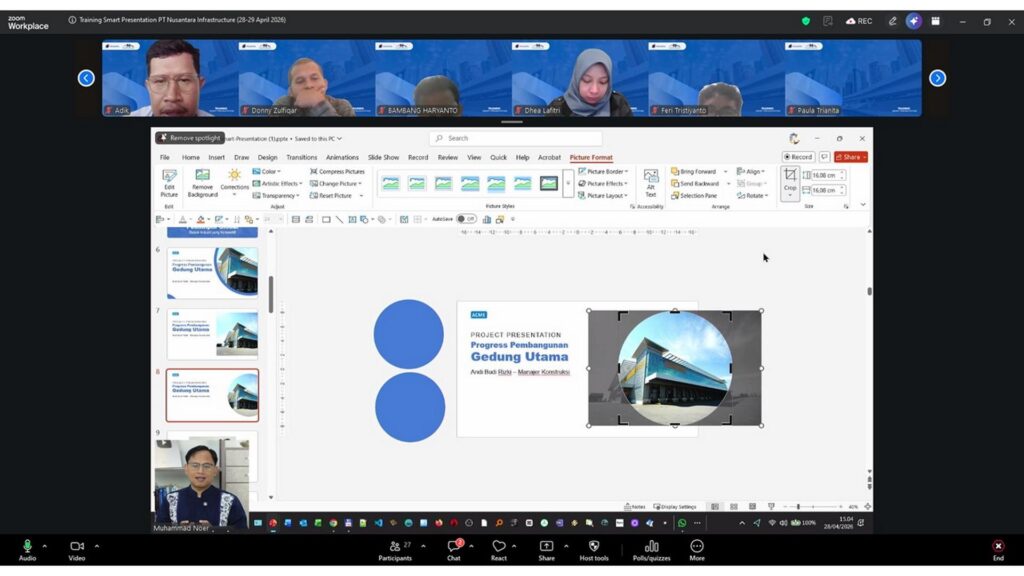Image resolution: width=1024 pixels, height=576 pixels.
Task: Open the Artistic Effects dropdown
Action: pyautogui.click(x=278, y=184)
